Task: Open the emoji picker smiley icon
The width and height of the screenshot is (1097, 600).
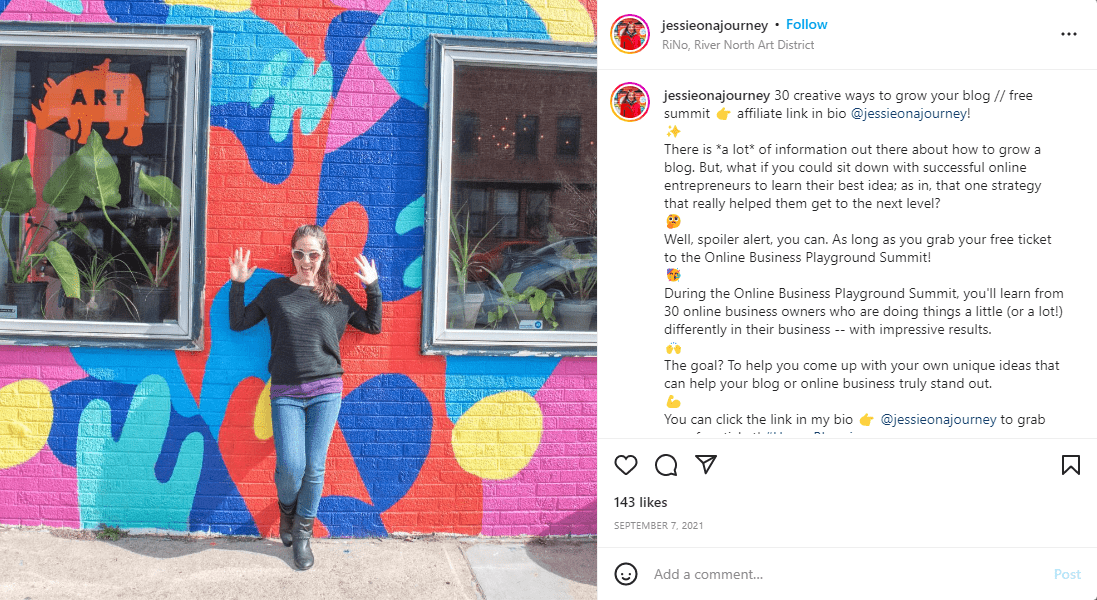Action: pyautogui.click(x=625, y=574)
